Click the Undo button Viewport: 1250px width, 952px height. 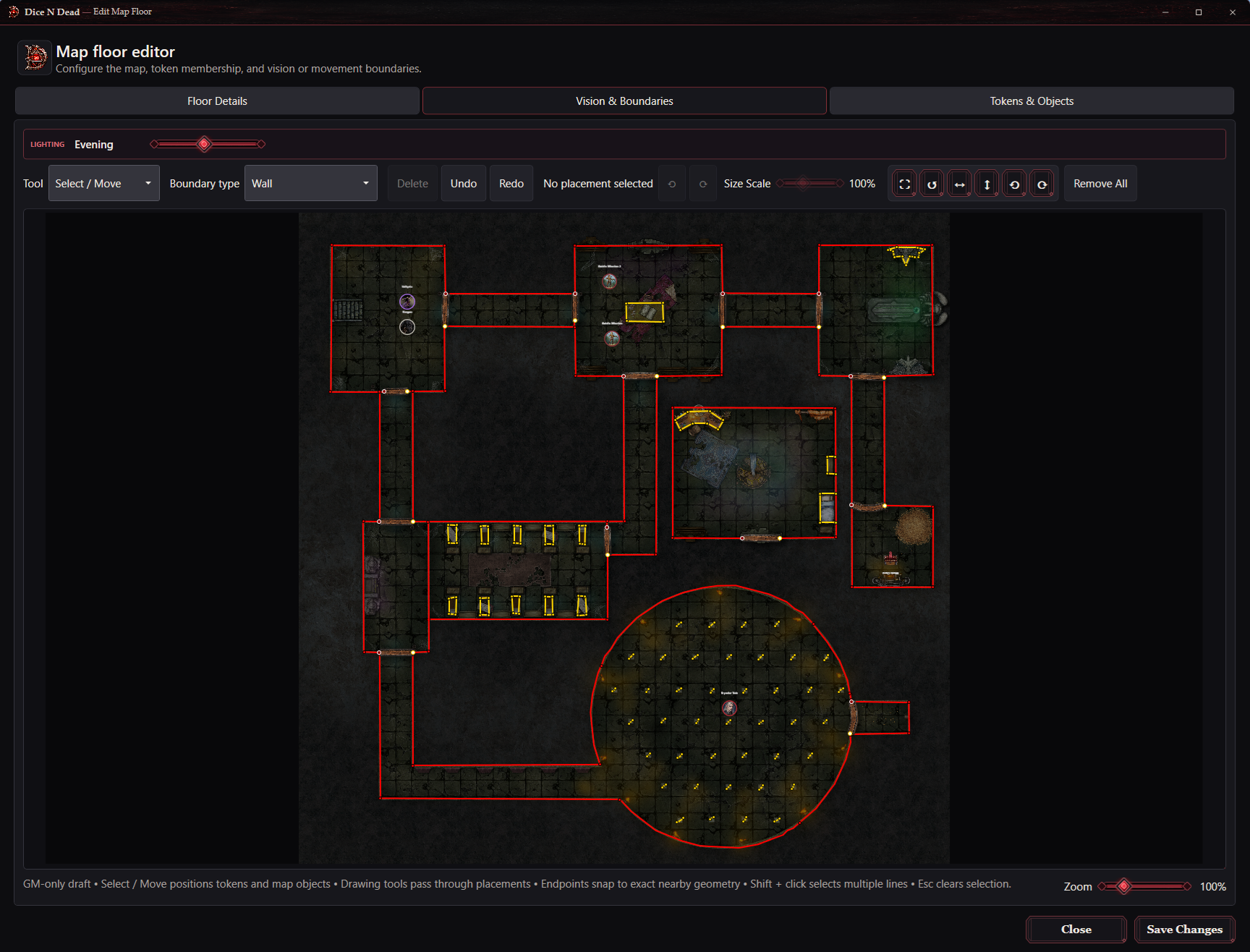pyautogui.click(x=463, y=184)
